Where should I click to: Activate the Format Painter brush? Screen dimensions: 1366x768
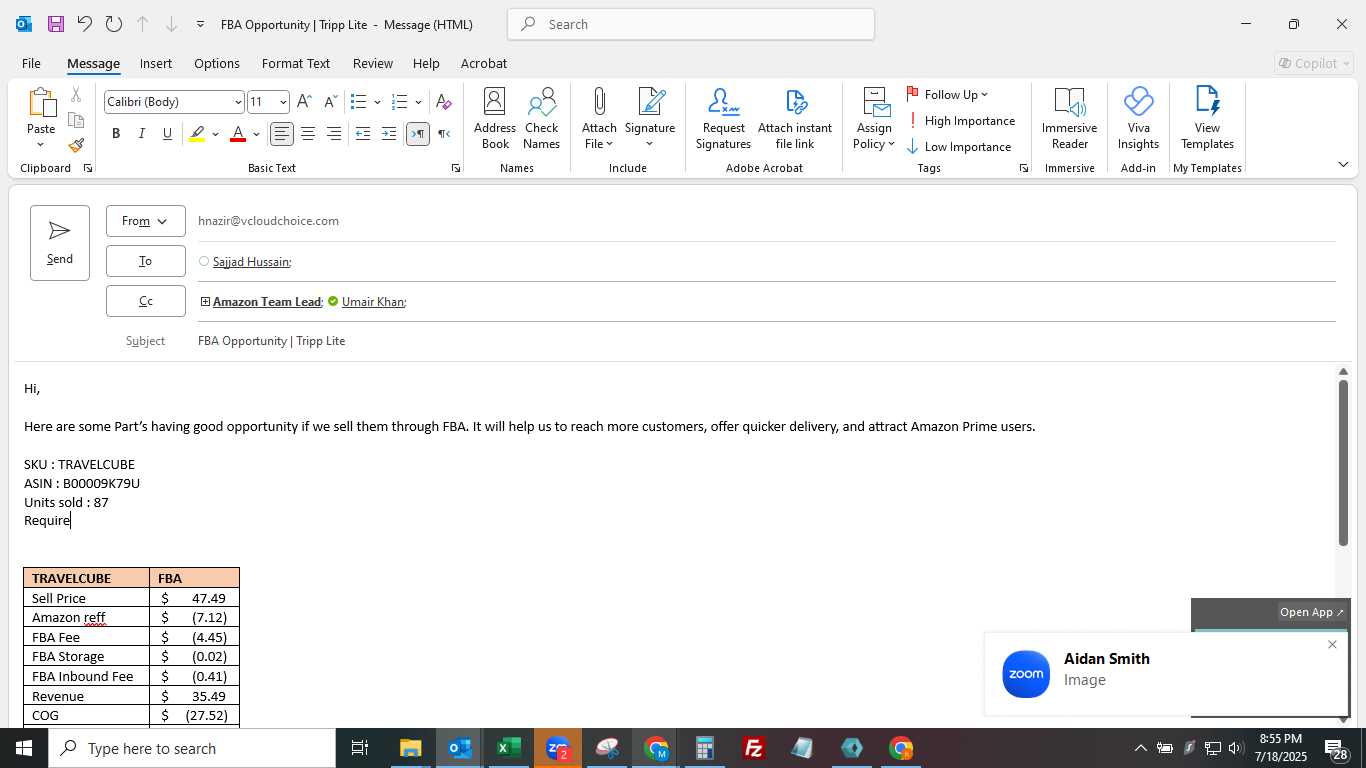point(76,145)
